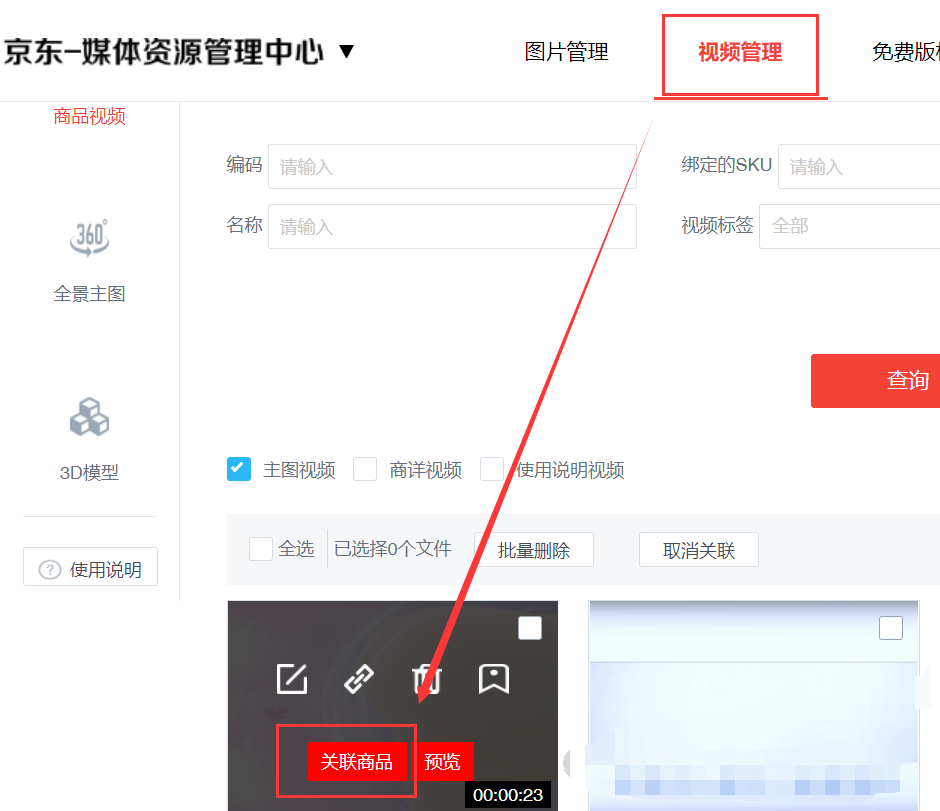Viewport: 940px width, 811px height.
Task: Click the trash delete icon on first video
Action: pyautogui.click(x=427, y=679)
